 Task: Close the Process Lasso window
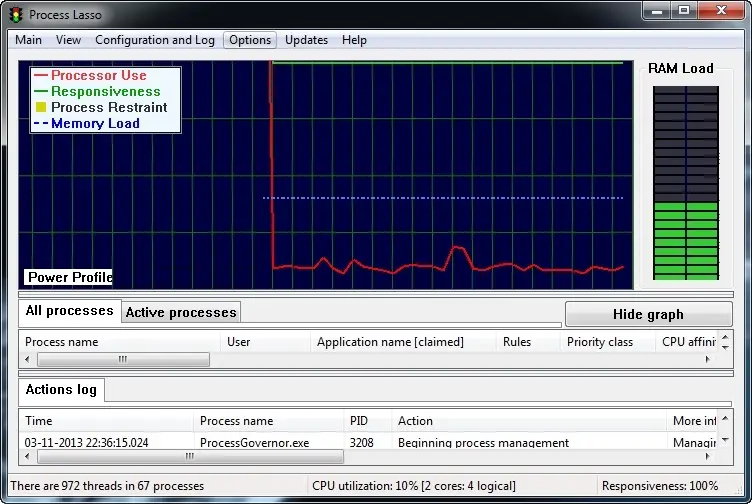coord(721,11)
